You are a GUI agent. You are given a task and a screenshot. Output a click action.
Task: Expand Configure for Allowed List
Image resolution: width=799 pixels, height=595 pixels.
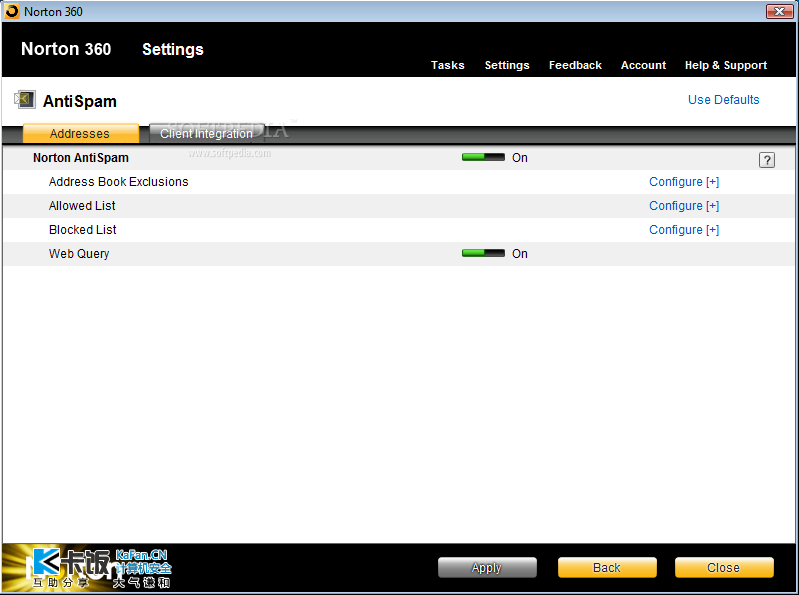pos(684,206)
